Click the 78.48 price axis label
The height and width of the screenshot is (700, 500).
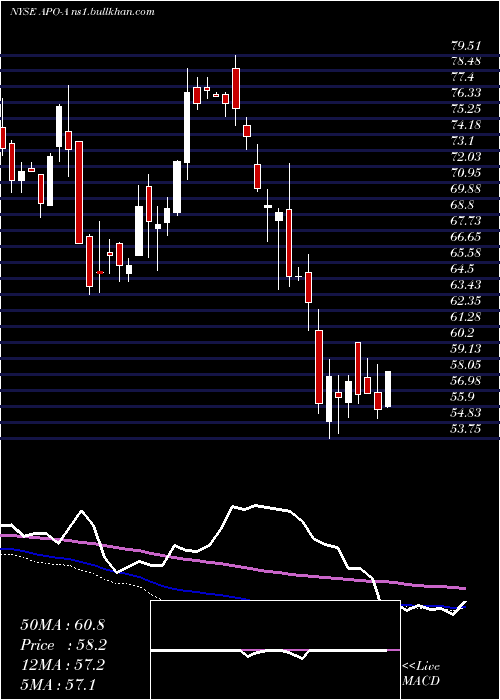tap(465, 62)
